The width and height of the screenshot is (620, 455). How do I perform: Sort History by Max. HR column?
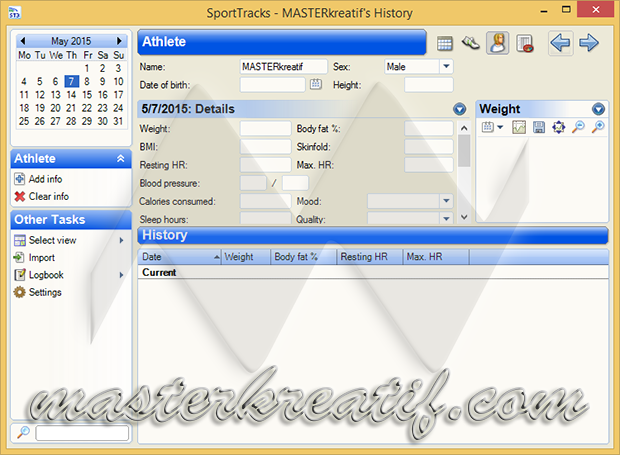pyautogui.click(x=436, y=257)
